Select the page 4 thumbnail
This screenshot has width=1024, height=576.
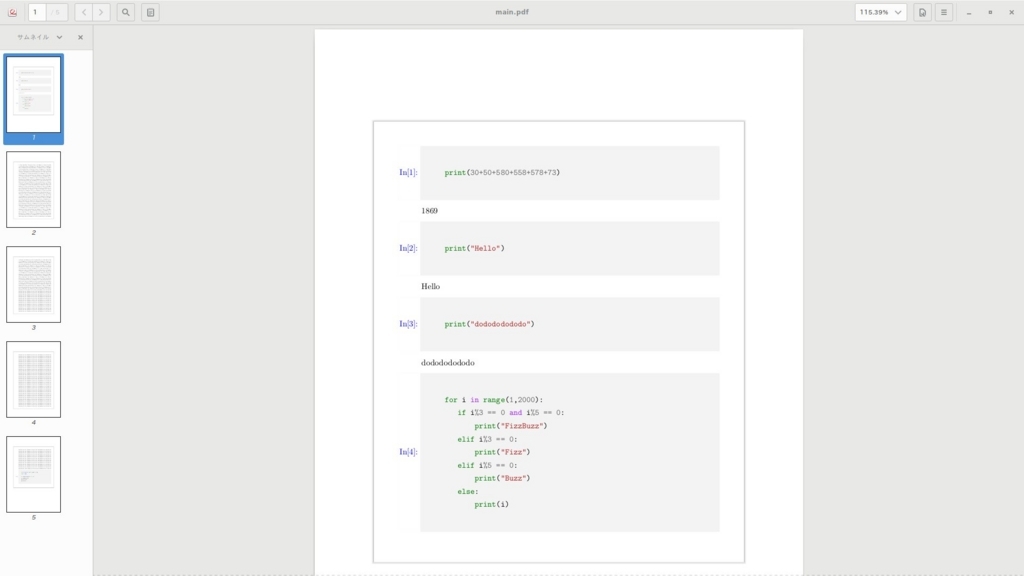click(33, 379)
